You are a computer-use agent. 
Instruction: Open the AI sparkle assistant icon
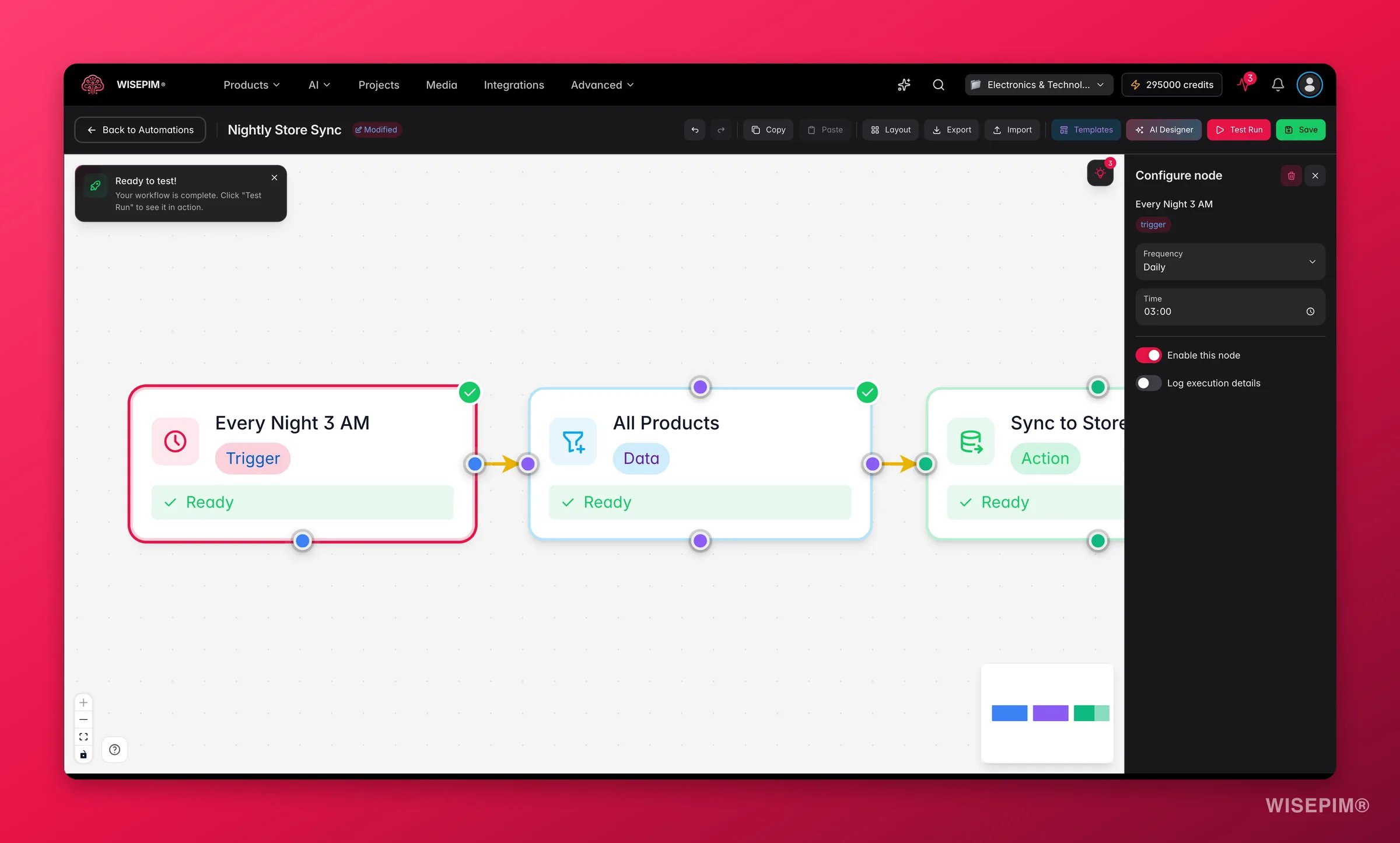coord(904,85)
